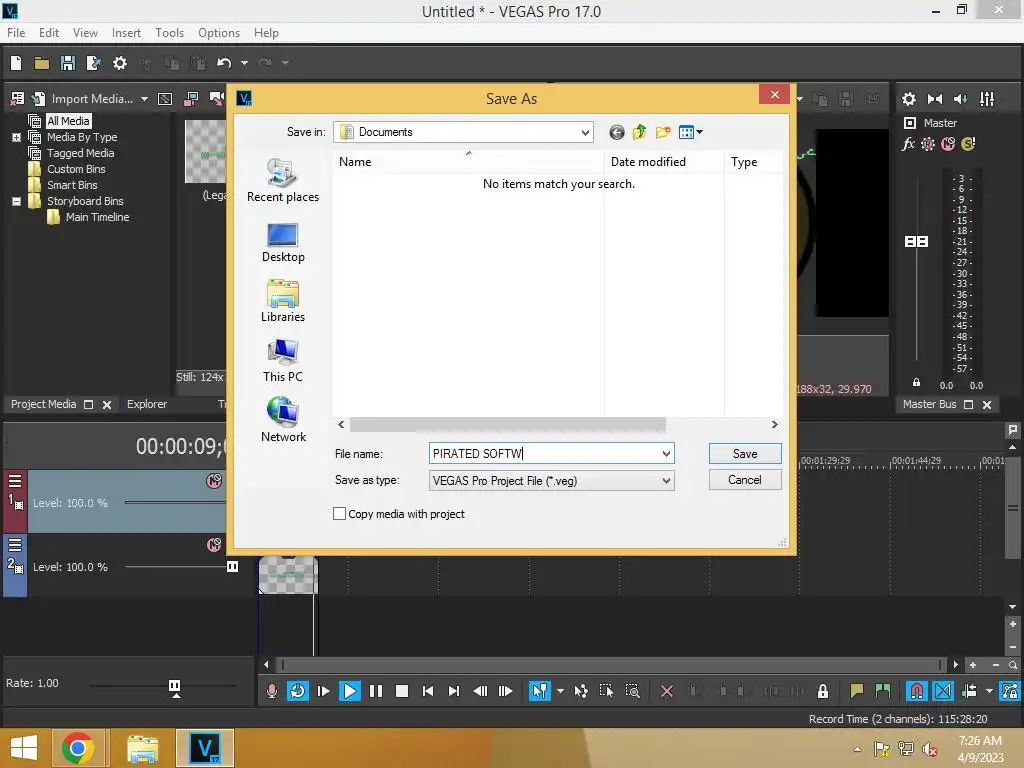The width and height of the screenshot is (1024, 768).
Task: Click the track 1 hamburger menu icon
Action: [x=15, y=481]
